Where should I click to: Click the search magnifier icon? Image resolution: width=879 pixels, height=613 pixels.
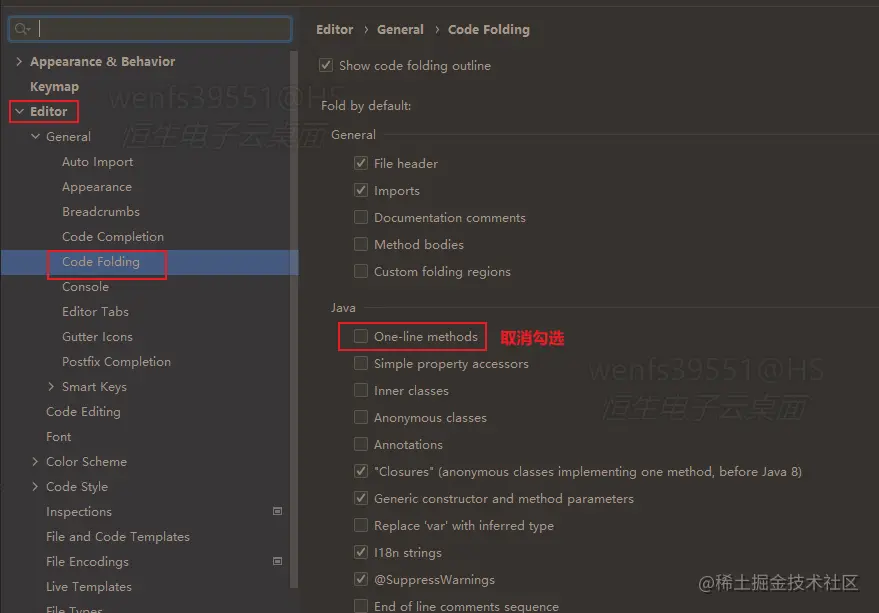22,29
